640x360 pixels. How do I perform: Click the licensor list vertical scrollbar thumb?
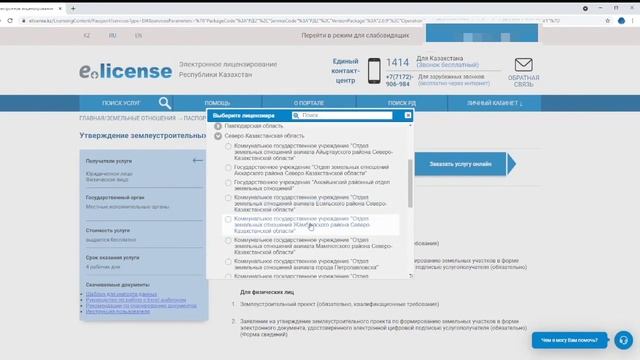410,183
